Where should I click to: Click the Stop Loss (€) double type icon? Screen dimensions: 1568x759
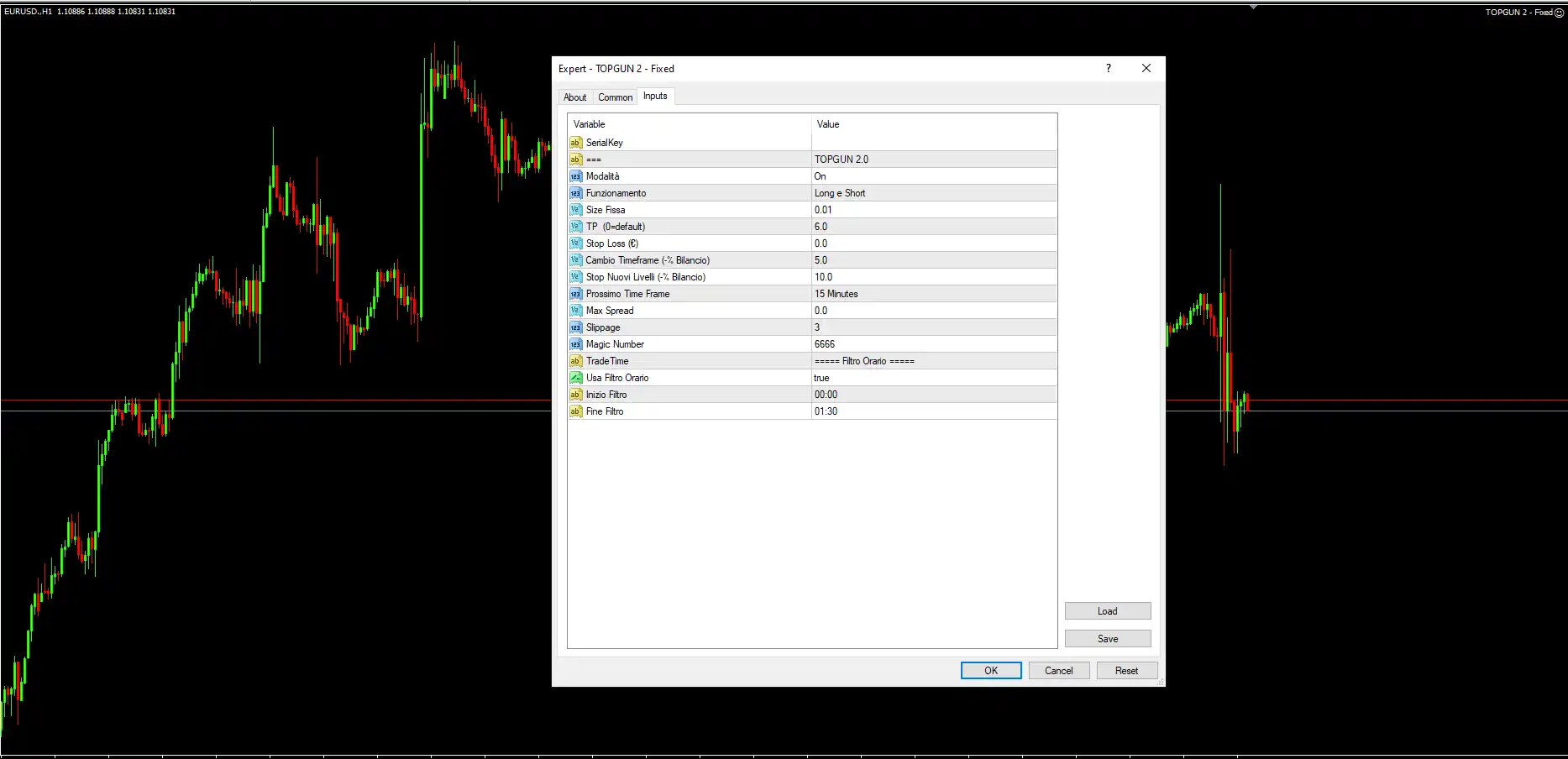(x=575, y=243)
